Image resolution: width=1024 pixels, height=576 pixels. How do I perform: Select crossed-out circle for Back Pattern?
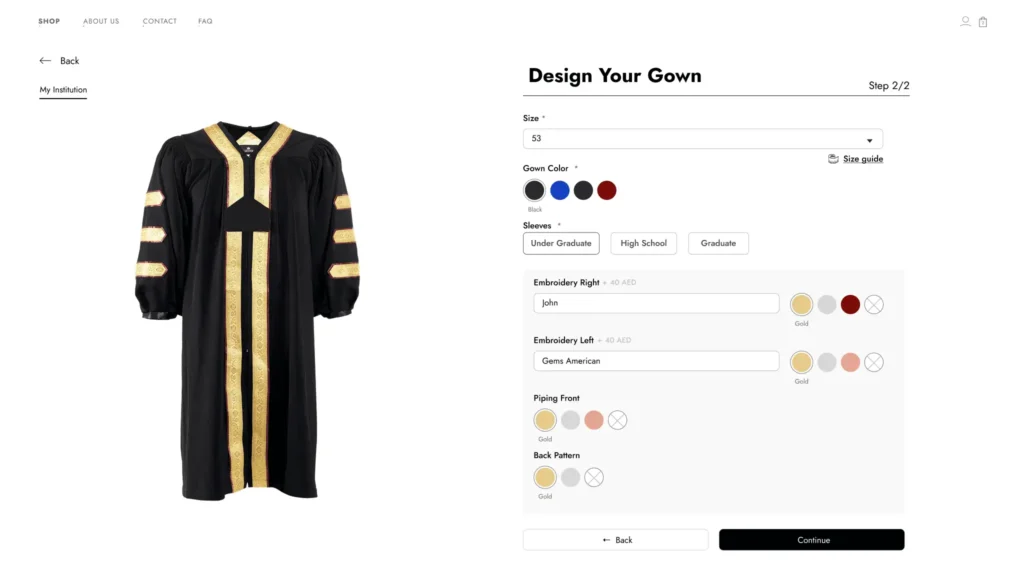tap(594, 477)
